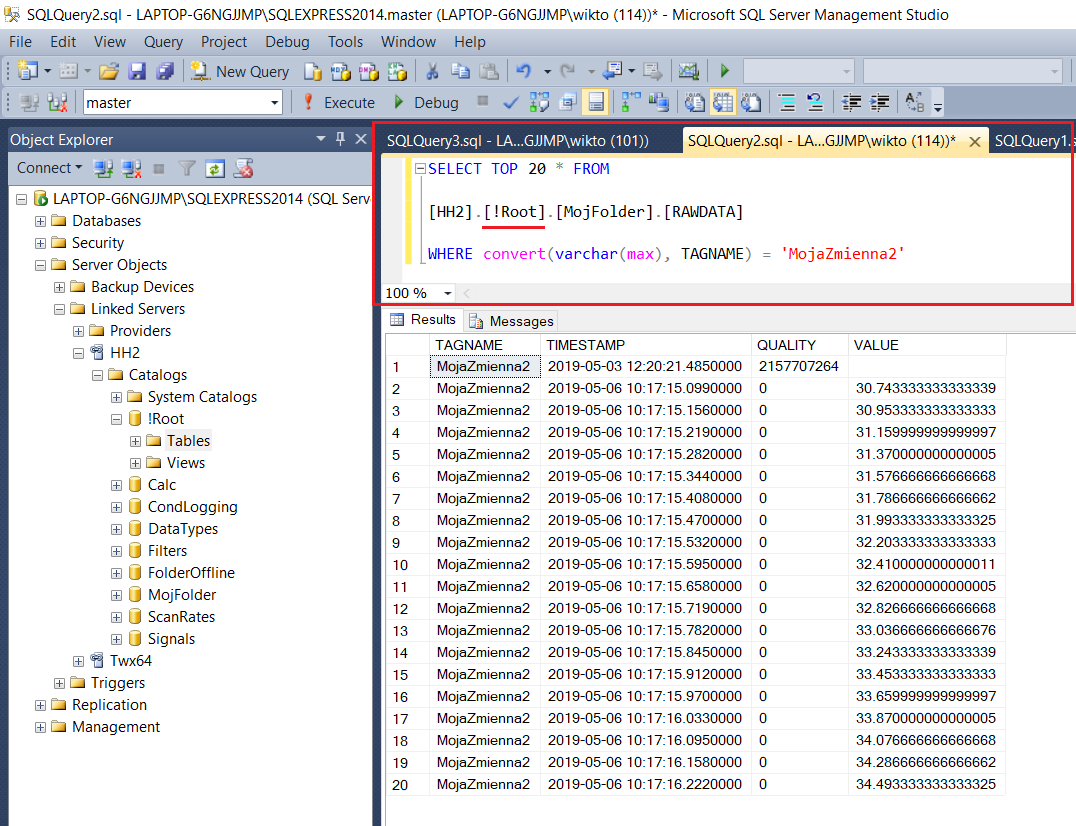Open the 100 % zoom level dropdown
1076x826 pixels.
click(446, 293)
